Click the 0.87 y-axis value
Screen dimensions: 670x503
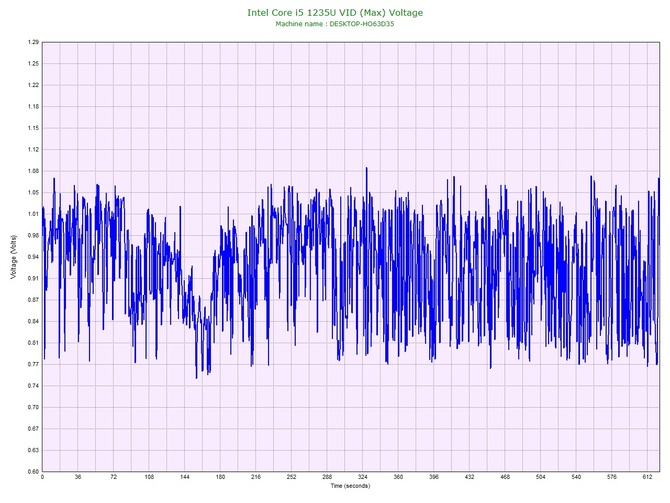click(33, 300)
